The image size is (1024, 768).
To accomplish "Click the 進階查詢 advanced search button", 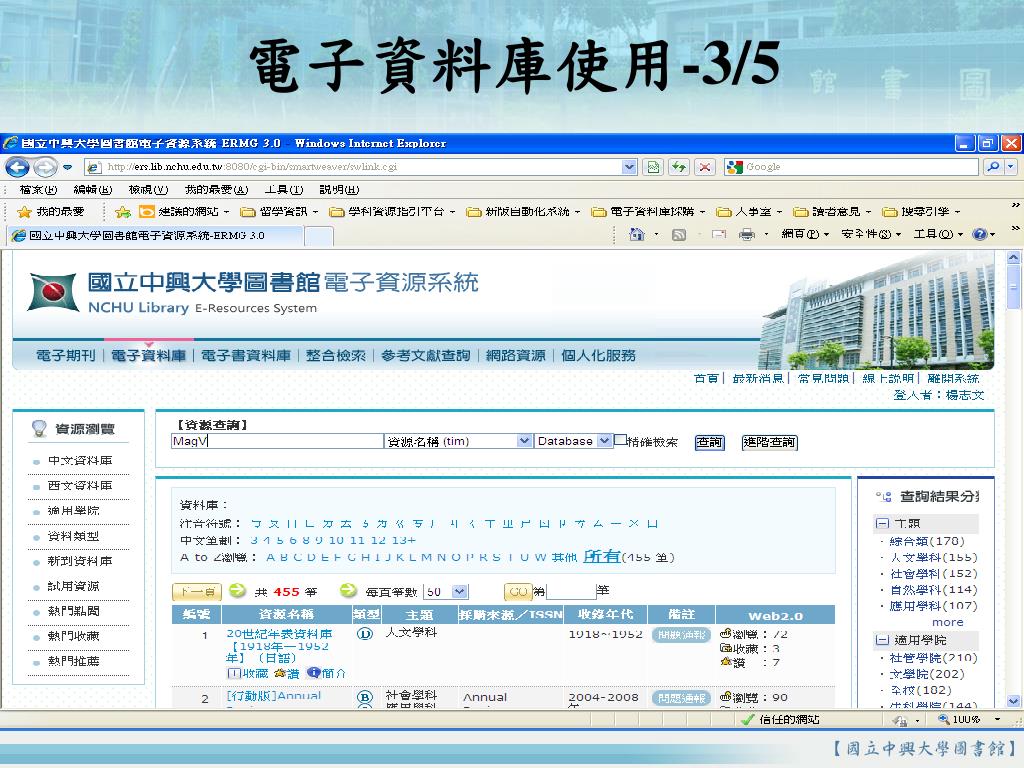I will click(770, 442).
